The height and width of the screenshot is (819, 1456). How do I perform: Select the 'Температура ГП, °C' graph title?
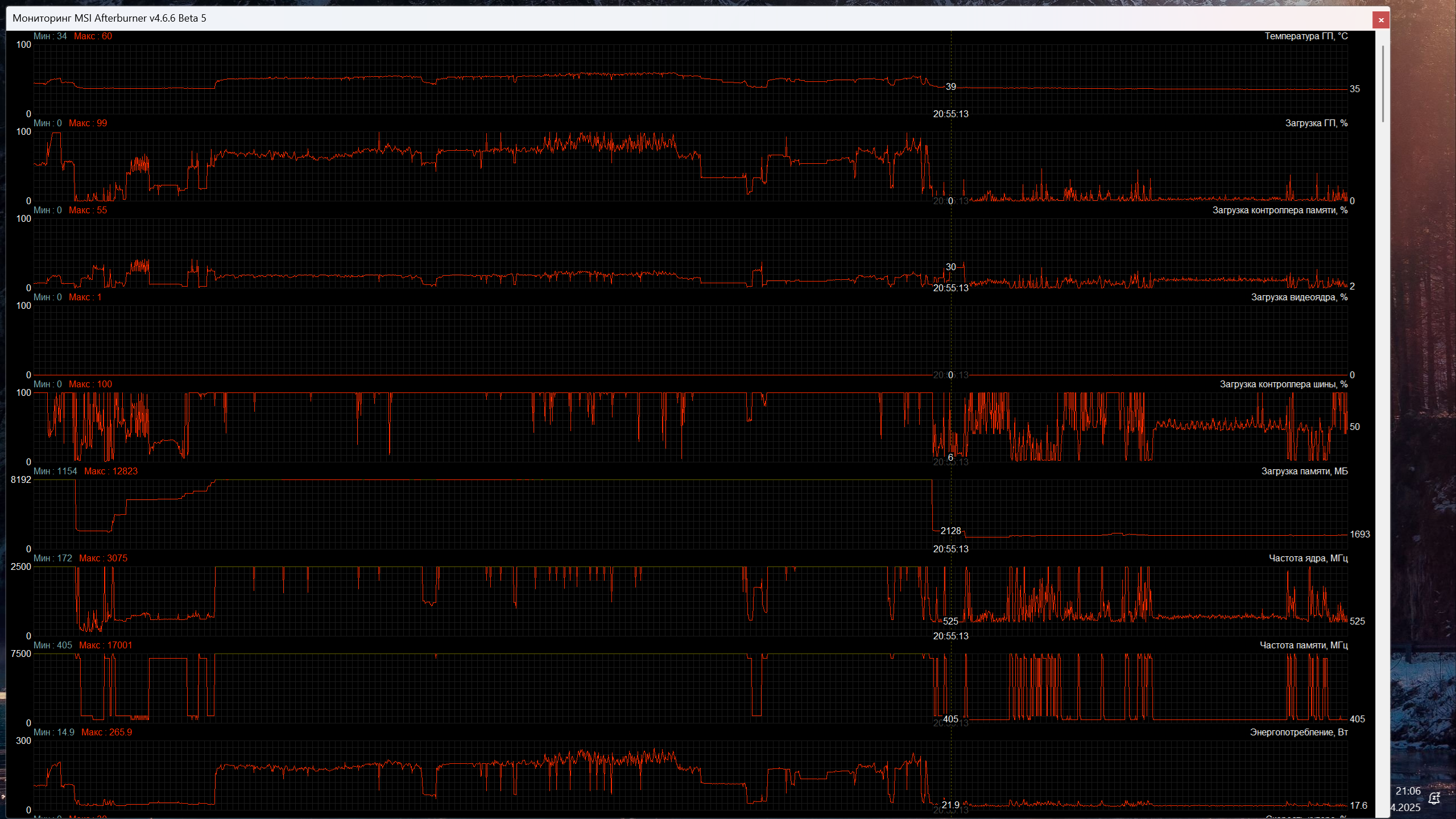1306,36
